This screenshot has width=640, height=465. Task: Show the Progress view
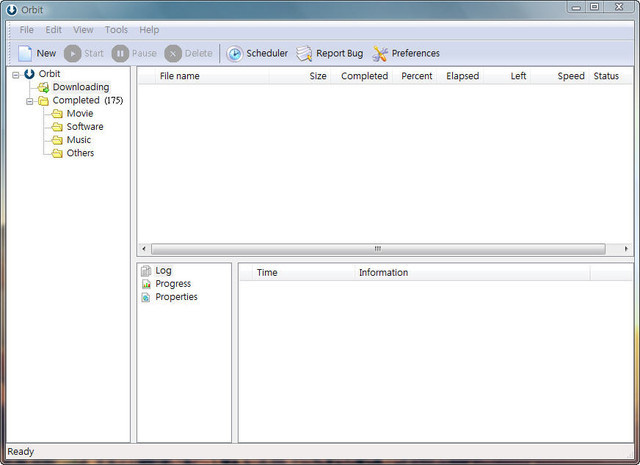click(x=173, y=284)
